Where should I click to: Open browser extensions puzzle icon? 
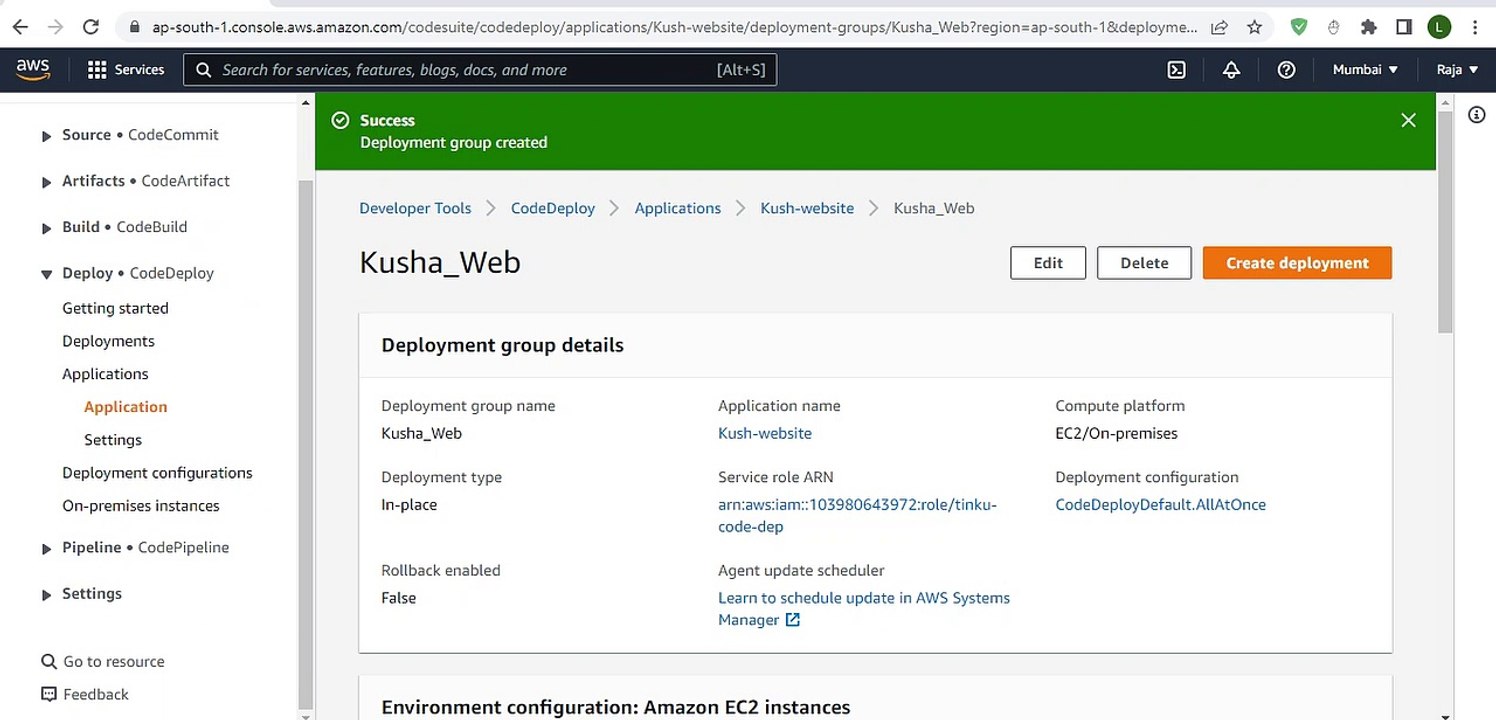(1369, 27)
